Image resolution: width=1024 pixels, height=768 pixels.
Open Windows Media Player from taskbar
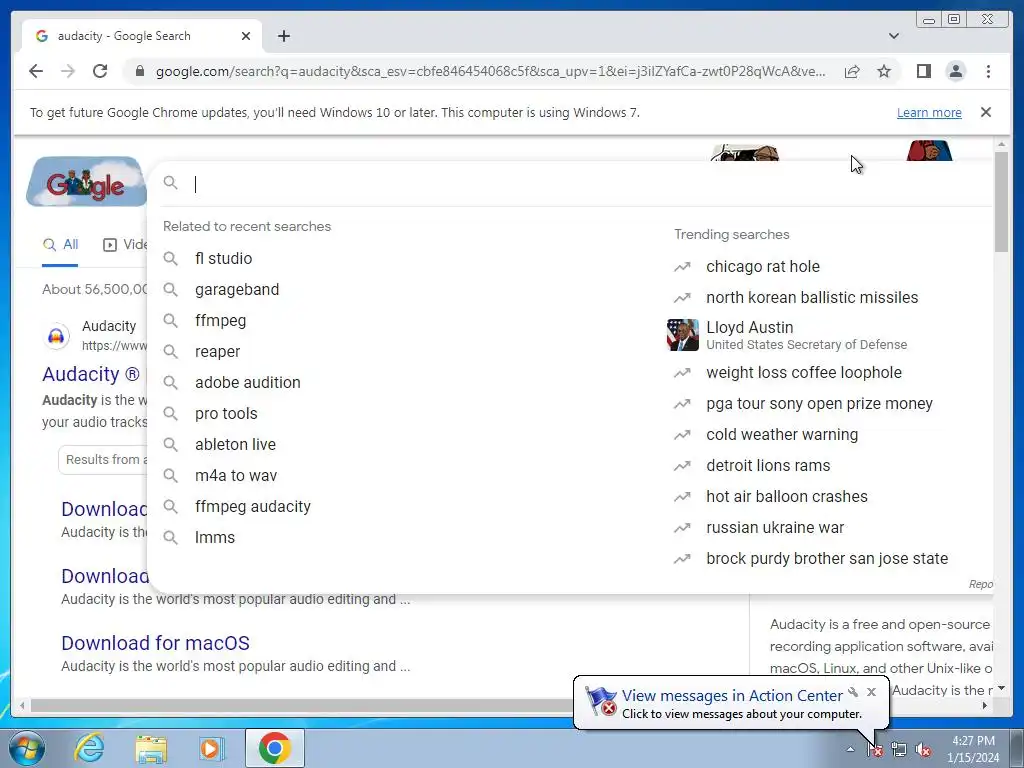tap(211, 748)
